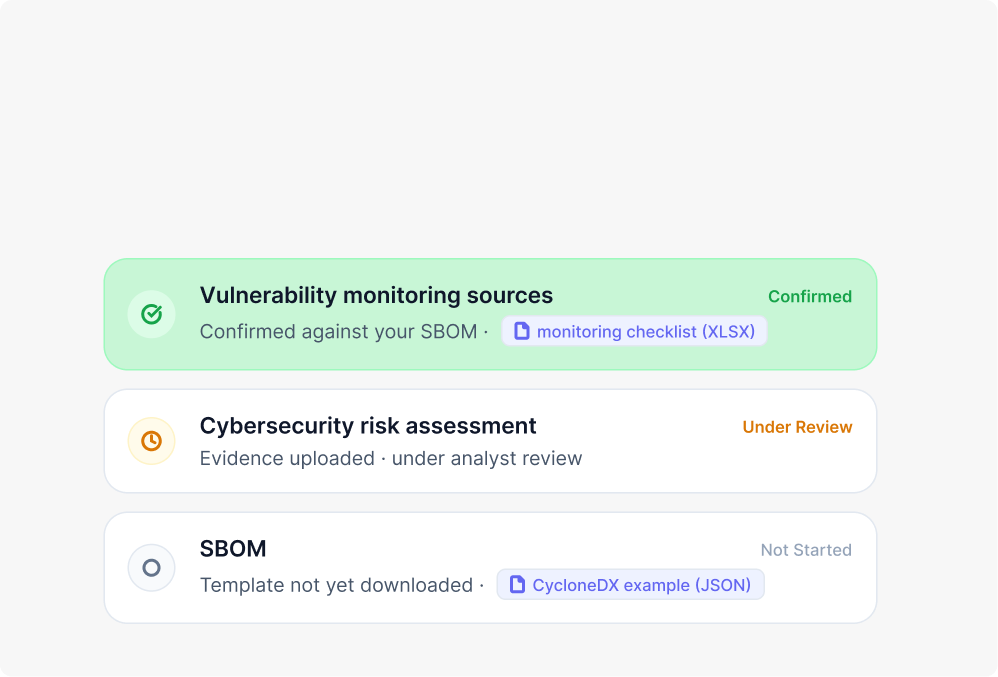The image size is (998, 677).
Task: Click 'Confirmed against your SBOM' text
Action: [x=339, y=332]
